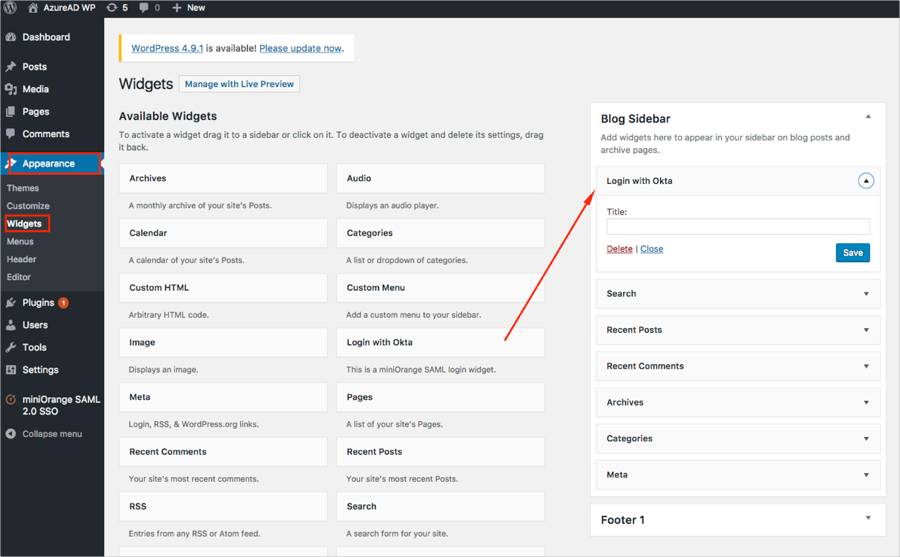Screen dimensions: 900x557
Task: Collapse the Blog Sidebar panel
Action: tap(868, 117)
